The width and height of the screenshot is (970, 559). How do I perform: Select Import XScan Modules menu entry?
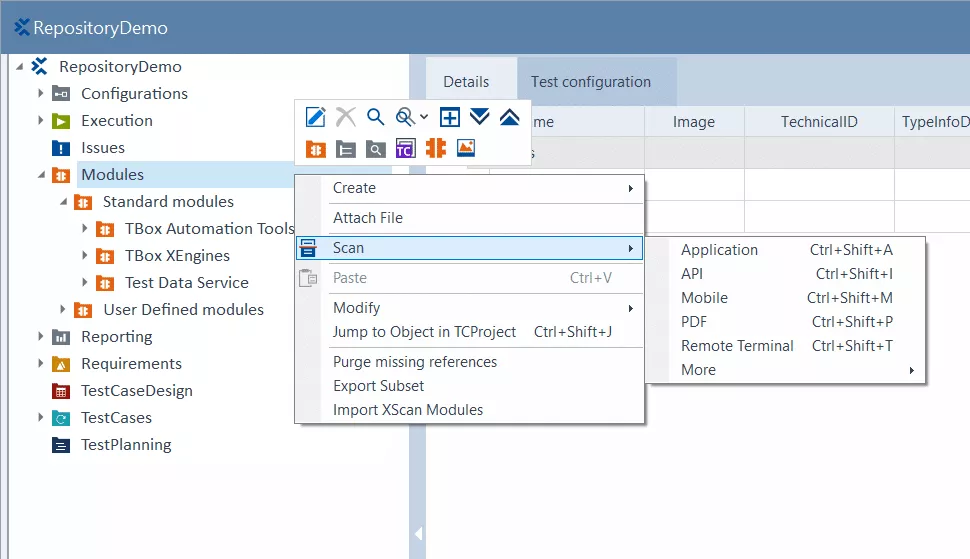(407, 409)
